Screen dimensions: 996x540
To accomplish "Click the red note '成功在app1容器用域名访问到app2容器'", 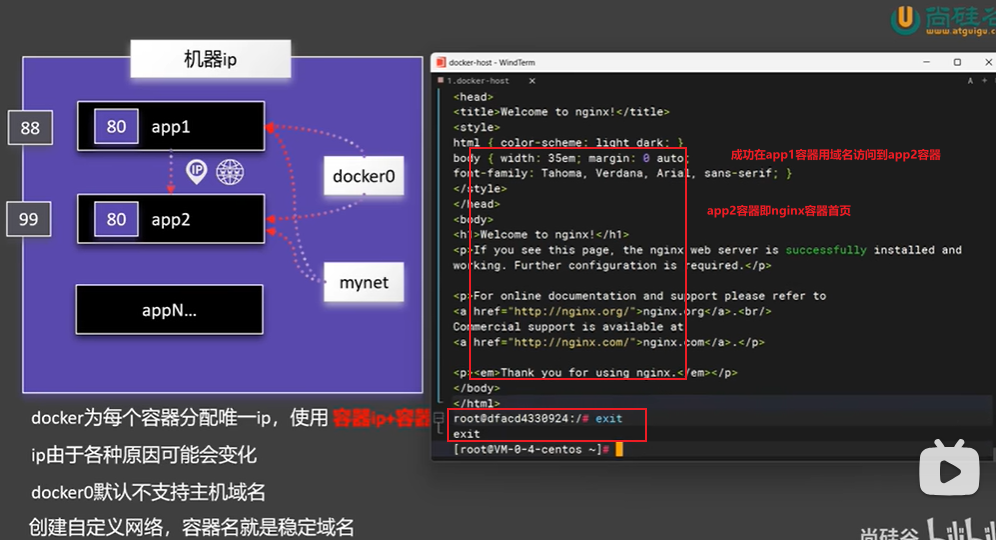I will 835,154.
